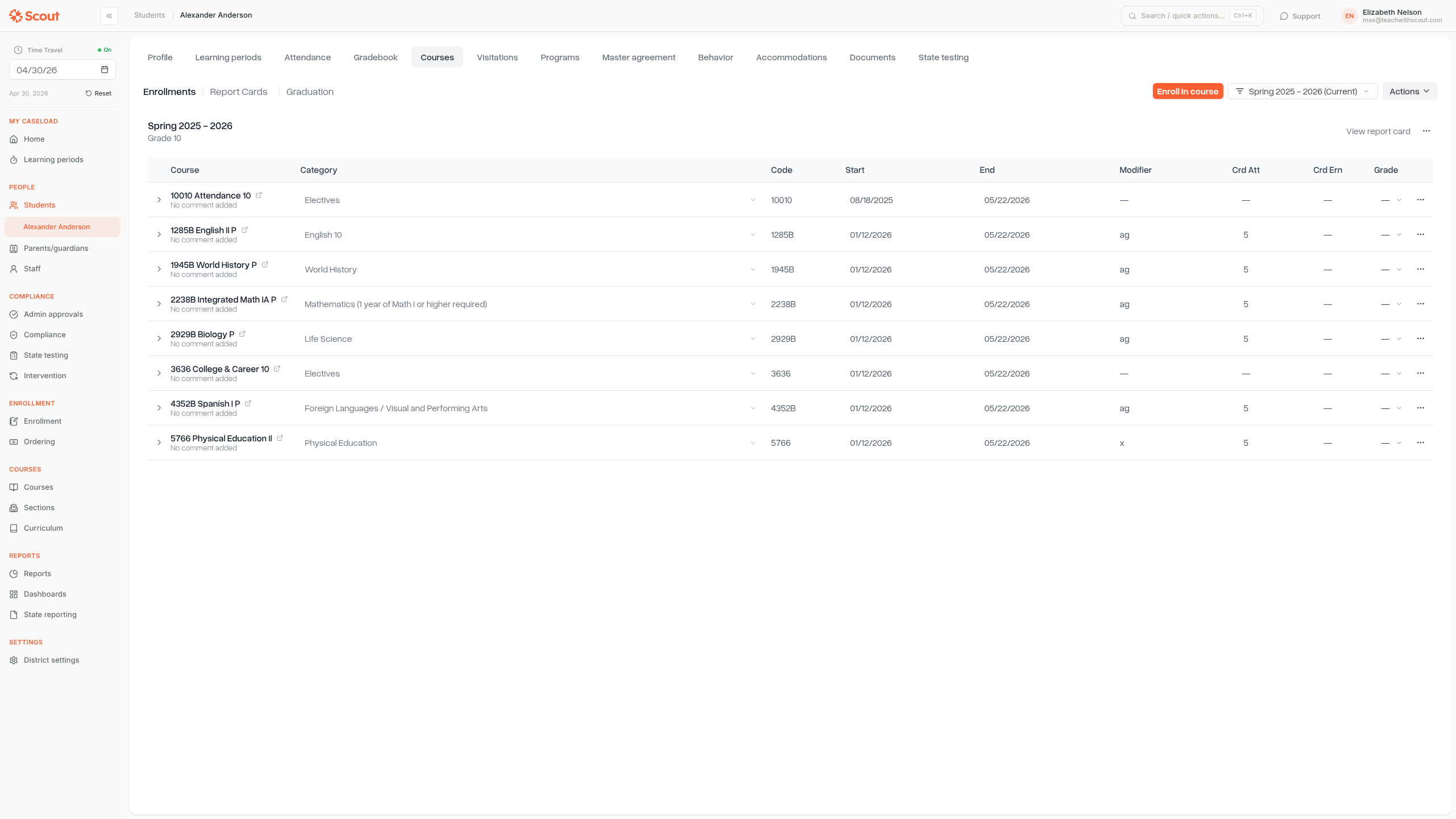Click the Support chat icon

(1284, 16)
